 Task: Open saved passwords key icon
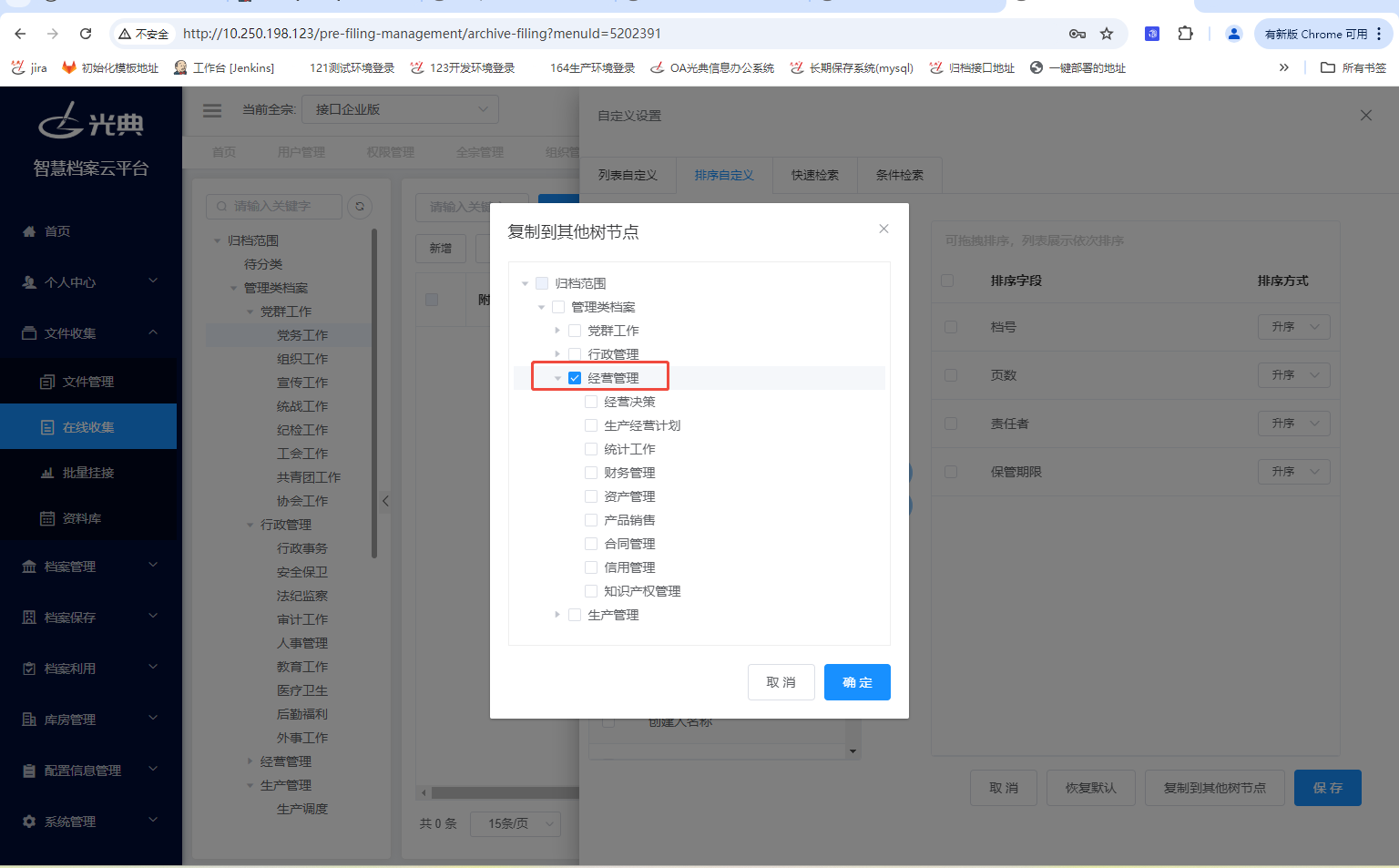click(1077, 34)
